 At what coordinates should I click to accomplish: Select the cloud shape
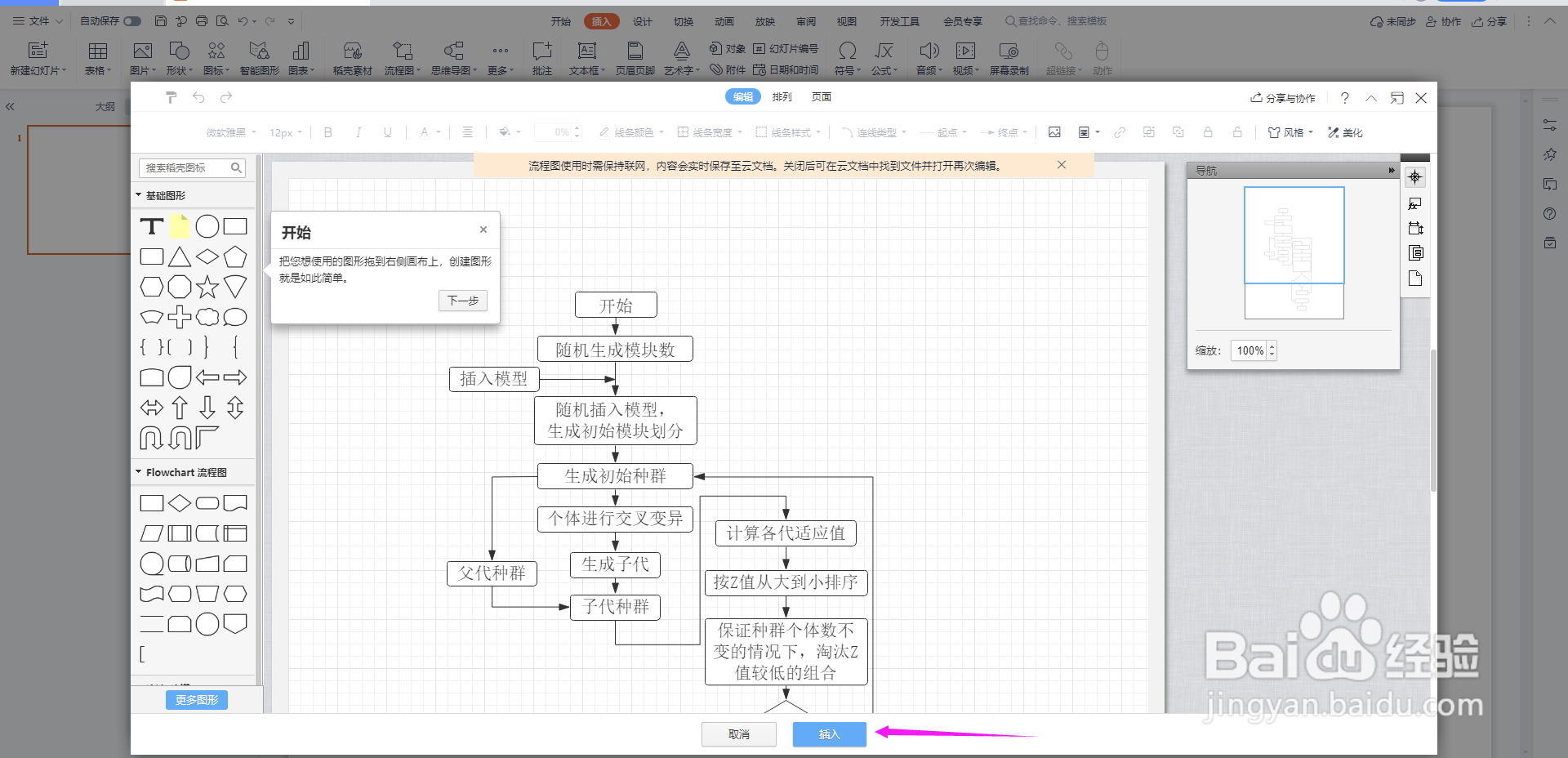207,317
